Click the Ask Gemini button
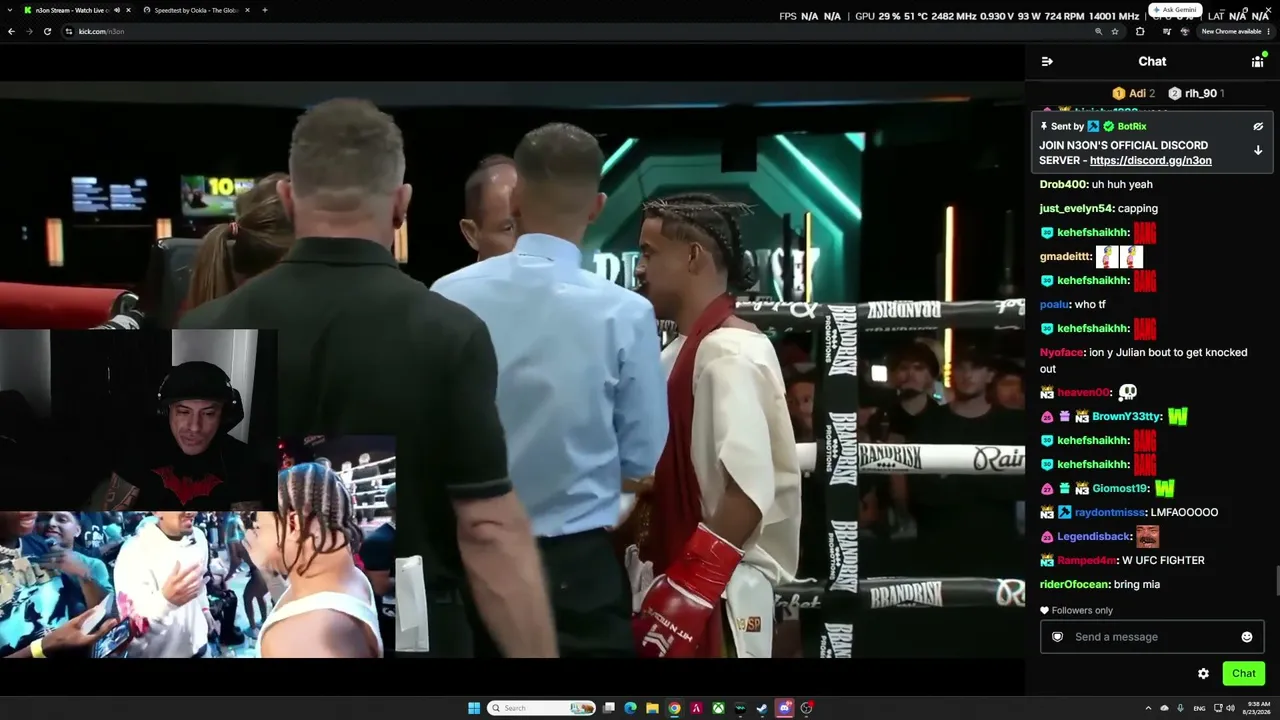 tap(1175, 10)
